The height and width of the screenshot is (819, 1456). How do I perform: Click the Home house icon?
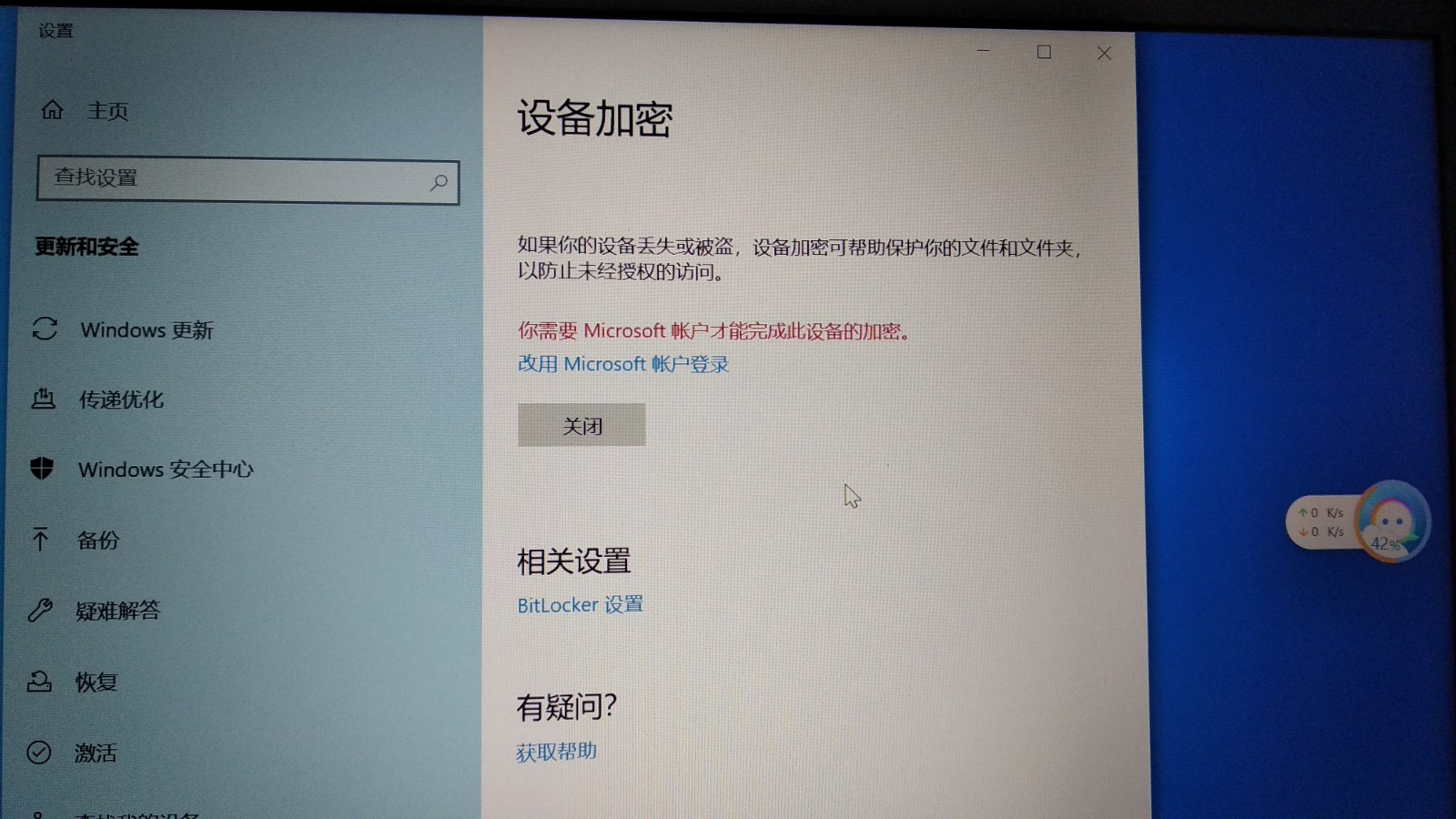pos(52,110)
